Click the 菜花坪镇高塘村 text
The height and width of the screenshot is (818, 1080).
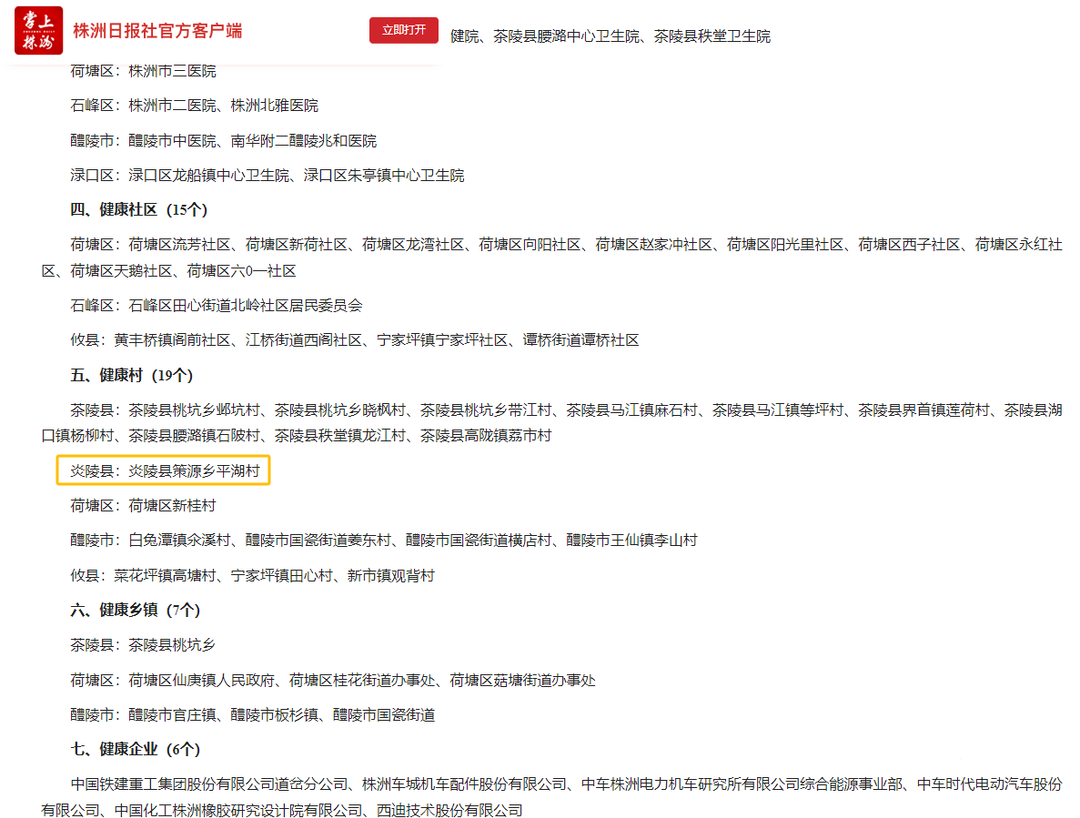tap(164, 575)
